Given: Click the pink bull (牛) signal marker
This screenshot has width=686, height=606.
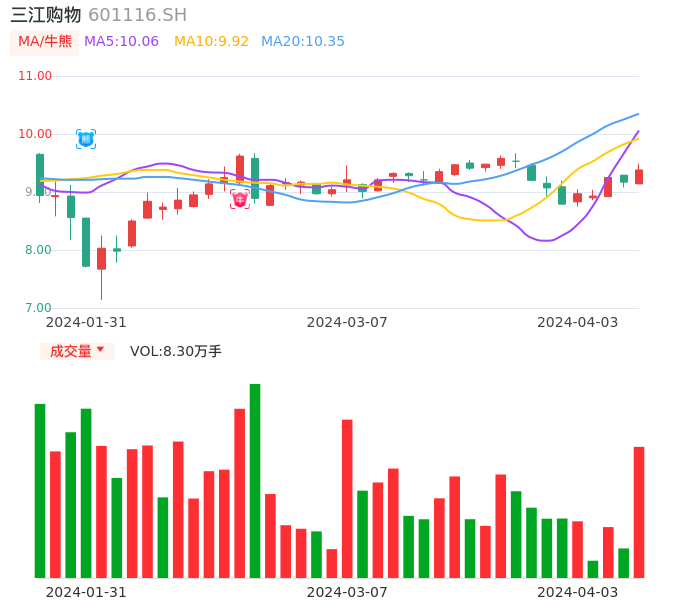Looking at the screenshot, I should pos(240,199).
